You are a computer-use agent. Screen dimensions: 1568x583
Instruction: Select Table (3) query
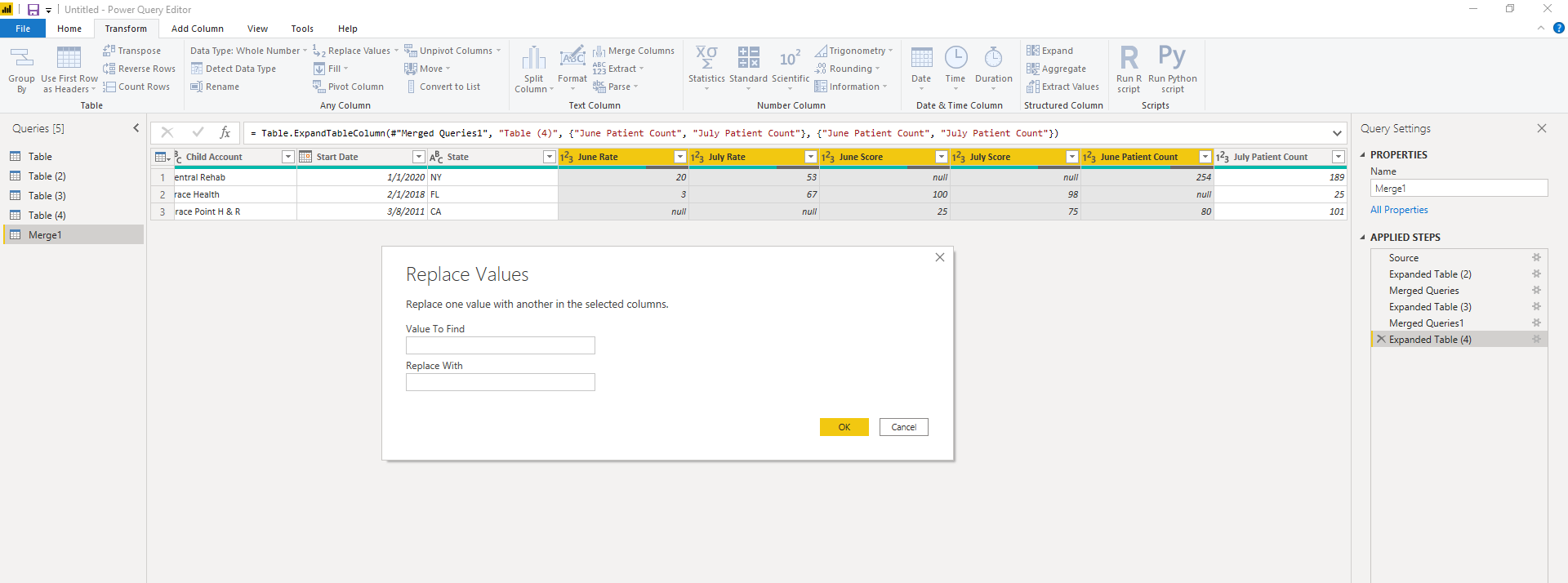pyautogui.click(x=73, y=196)
